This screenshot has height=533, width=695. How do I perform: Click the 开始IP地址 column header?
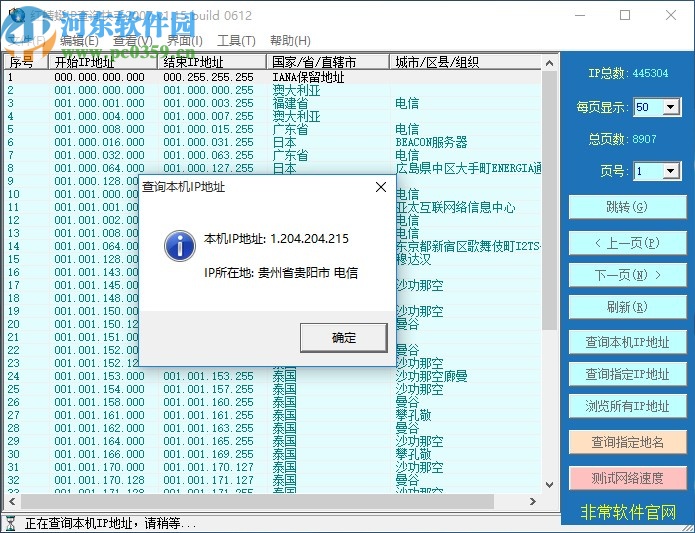(x=103, y=62)
